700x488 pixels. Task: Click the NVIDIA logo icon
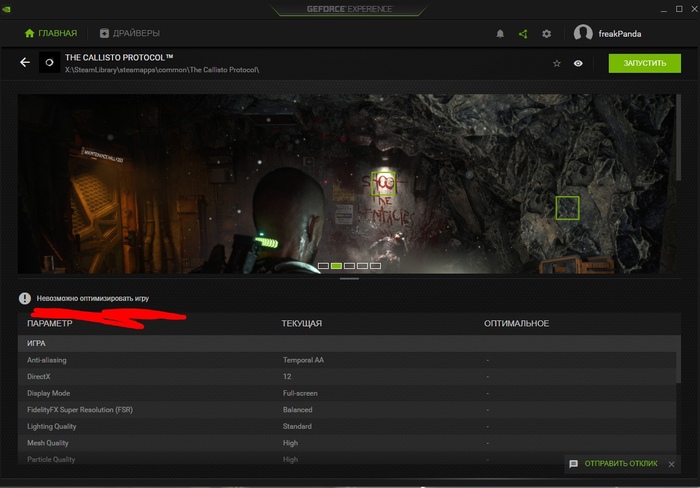(x=6, y=9)
